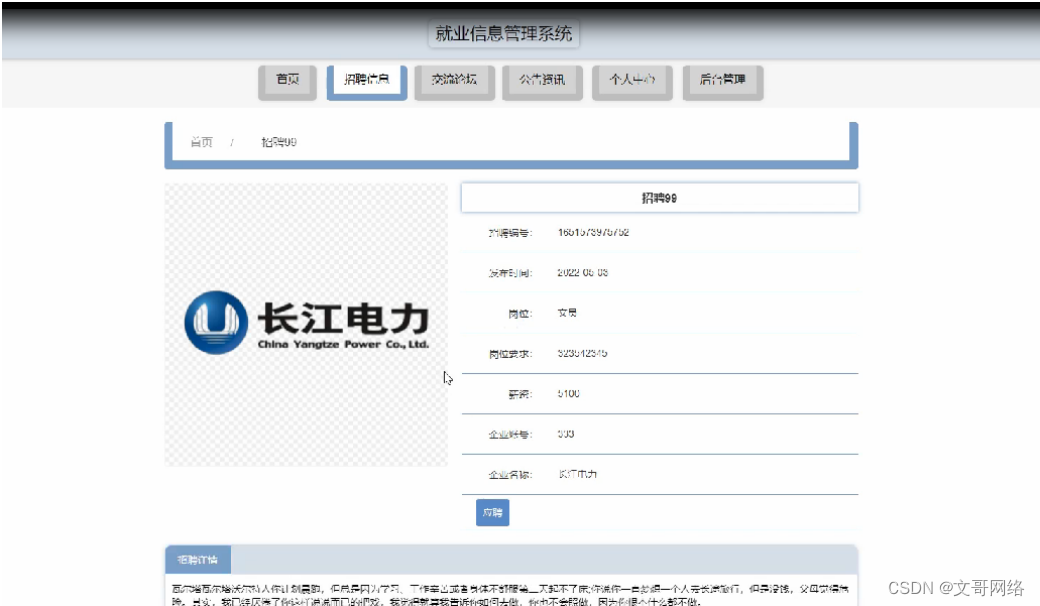1040x606 pixels.
Task: Click the 首页 breadcrumb link
Action: point(202,142)
